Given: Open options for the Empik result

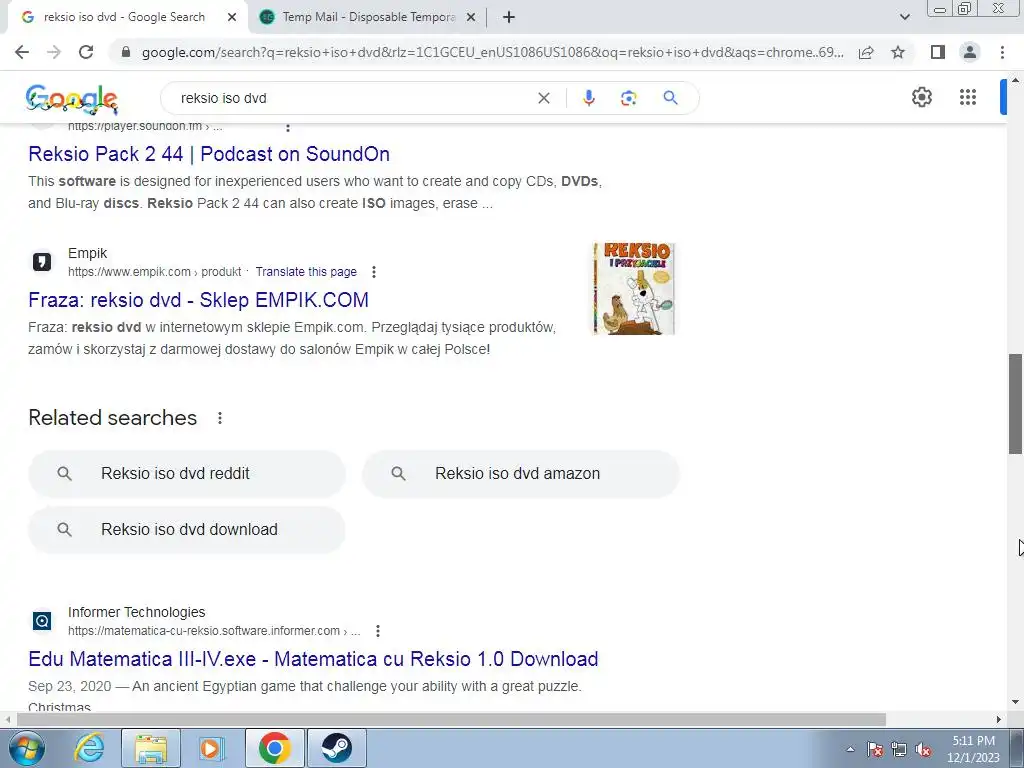Looking at the screenshot, I should coord(374,272).
